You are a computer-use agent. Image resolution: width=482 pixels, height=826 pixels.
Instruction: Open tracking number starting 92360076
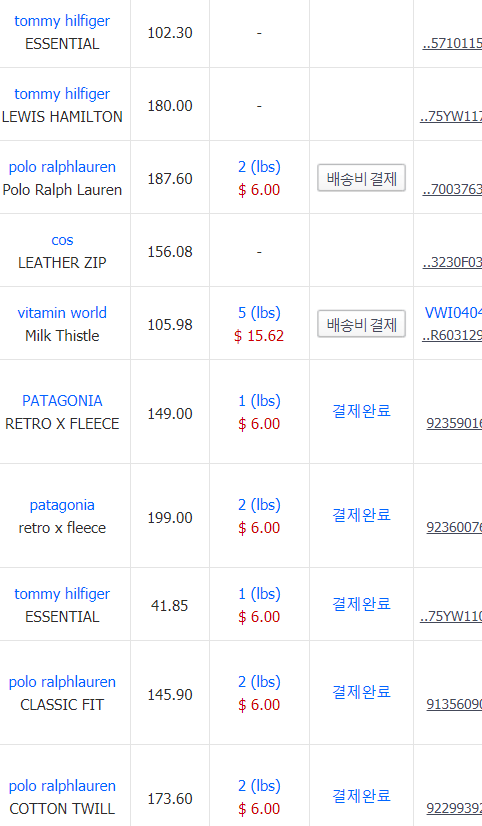tap(454, 527)
